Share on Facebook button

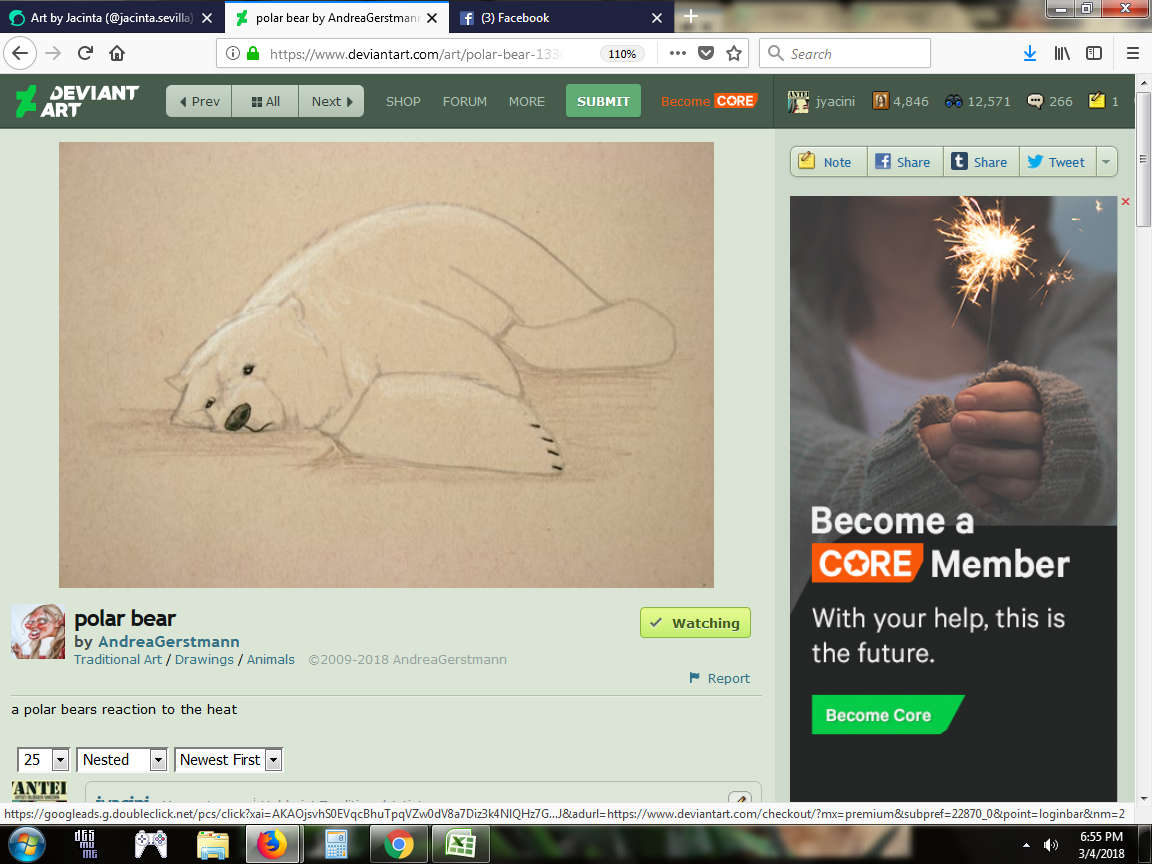[905, 162]
